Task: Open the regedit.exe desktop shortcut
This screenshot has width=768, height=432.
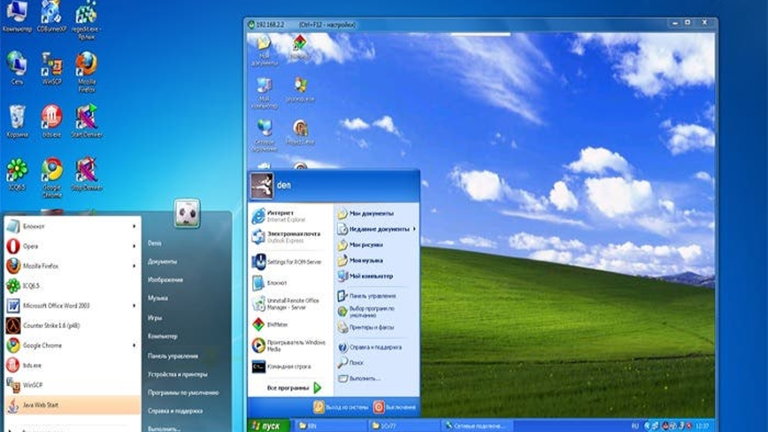Action: pos(86,20)
